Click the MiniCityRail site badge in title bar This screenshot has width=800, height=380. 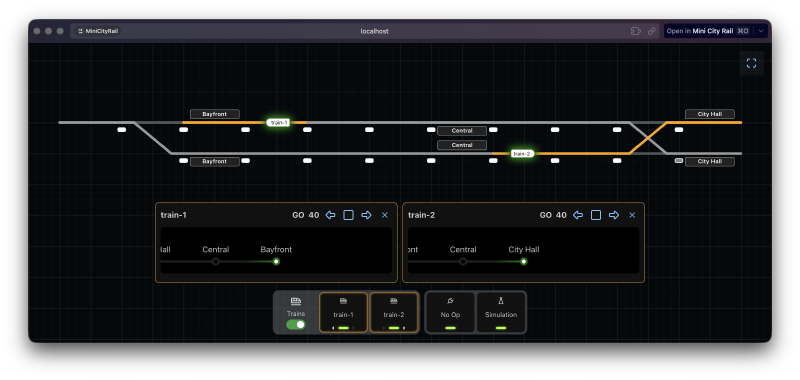(x=98, y=31)
